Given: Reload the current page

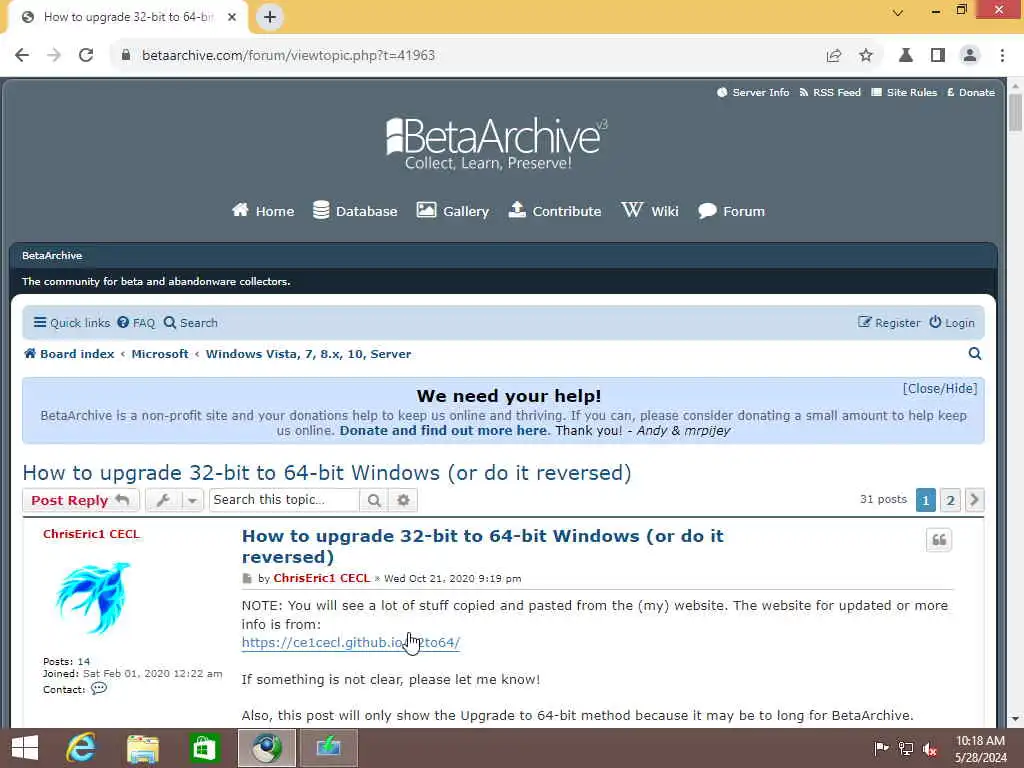Looking at the screenshot, I should [x=86, y=56].
